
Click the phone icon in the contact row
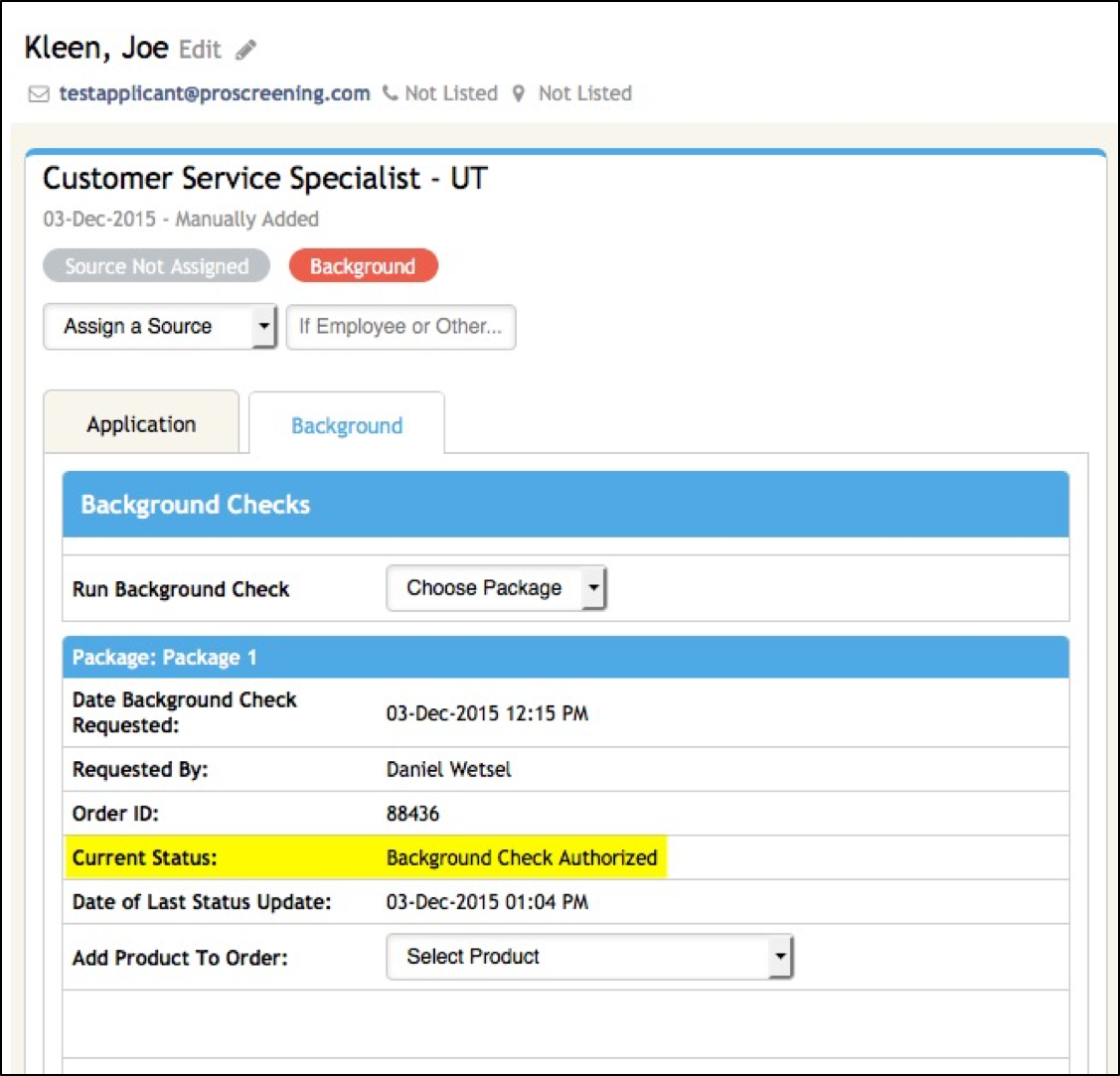pos(390,93)
